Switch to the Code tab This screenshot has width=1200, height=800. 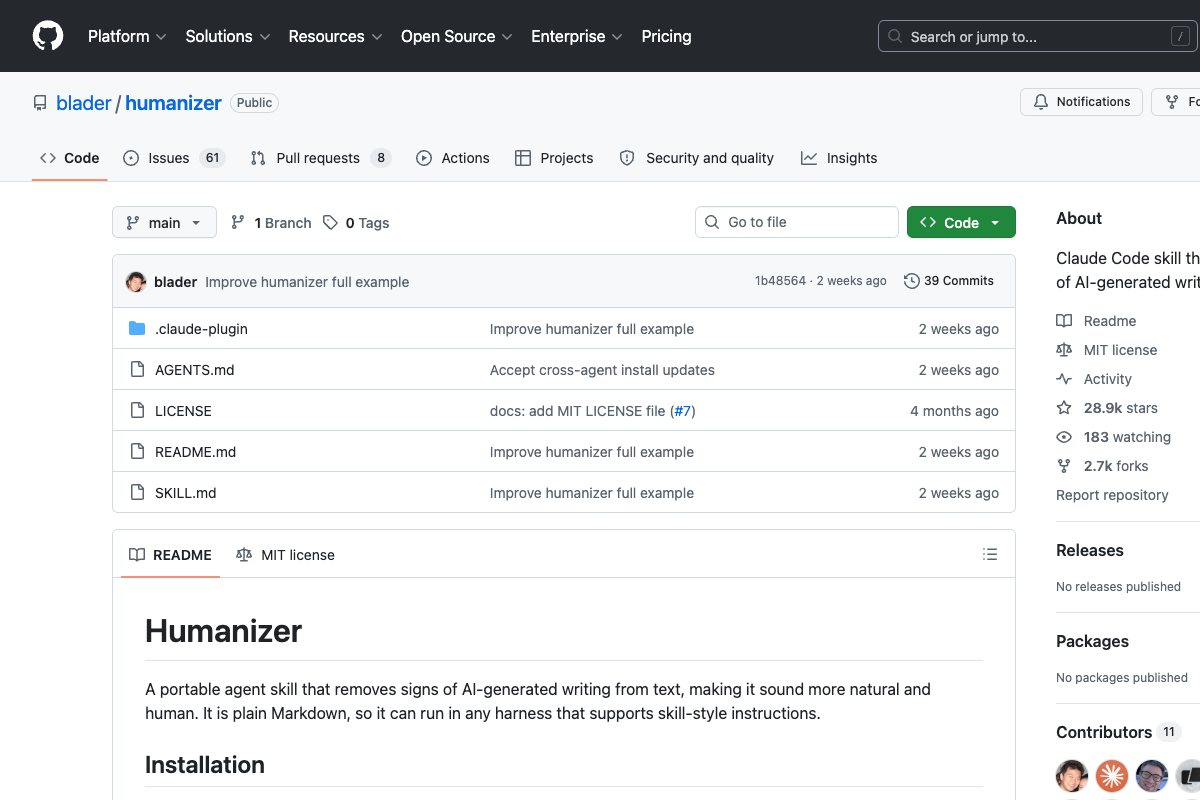pyautogui.click(x=70, y=158)
